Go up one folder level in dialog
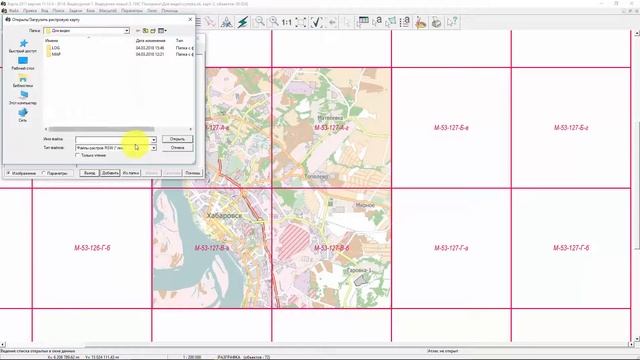 coord(145,31)
